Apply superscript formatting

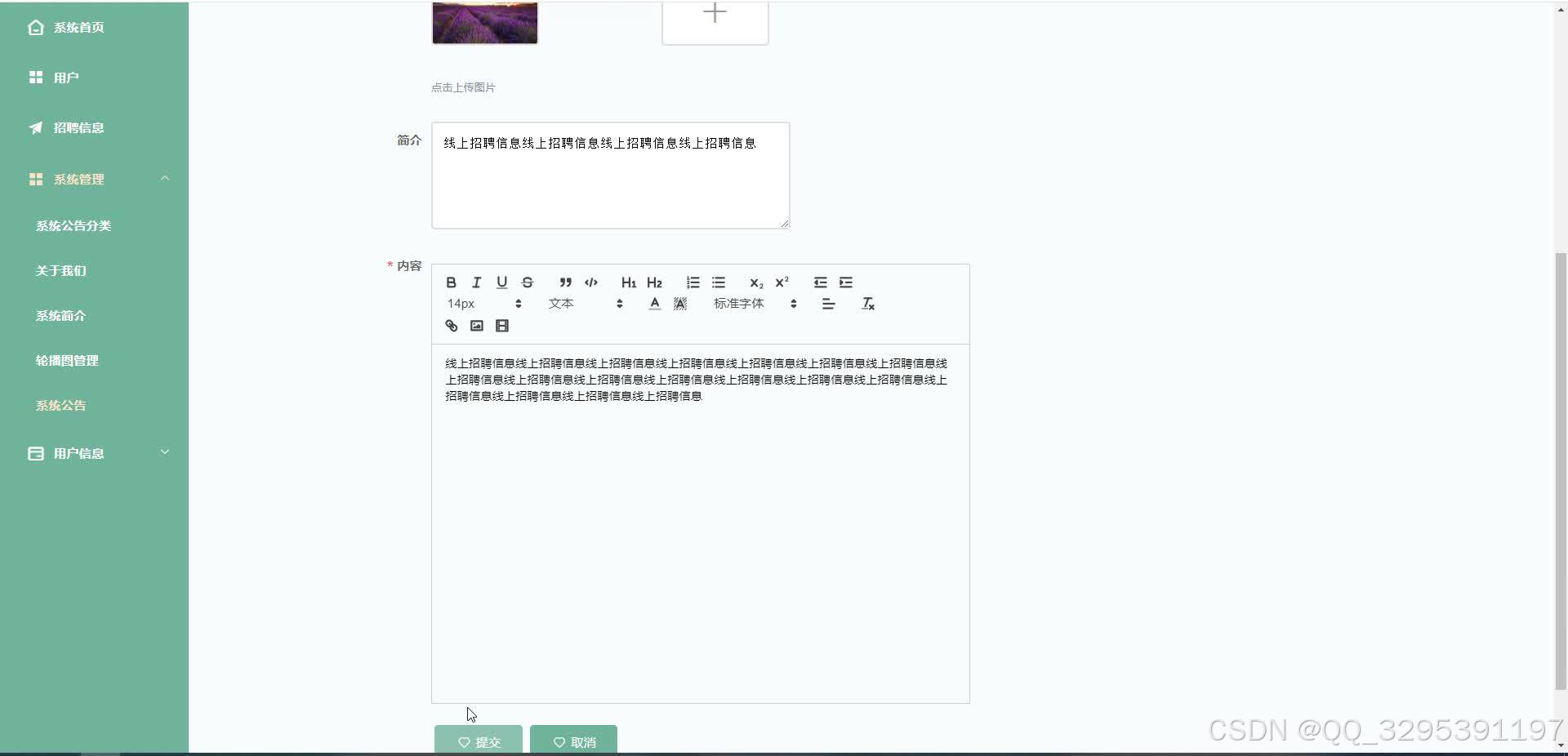pyautogui.click(x=782, y=282)
